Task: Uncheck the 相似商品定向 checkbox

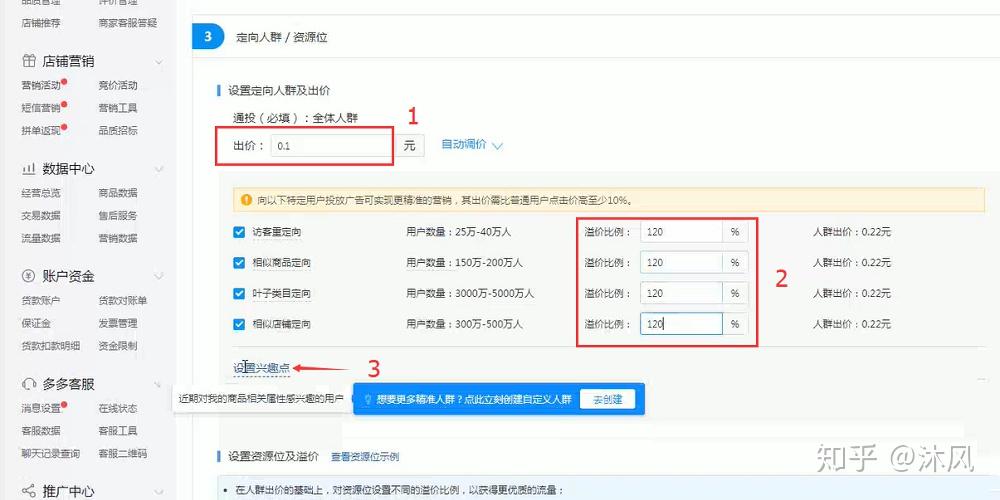Action: click(x=239, y=263)
